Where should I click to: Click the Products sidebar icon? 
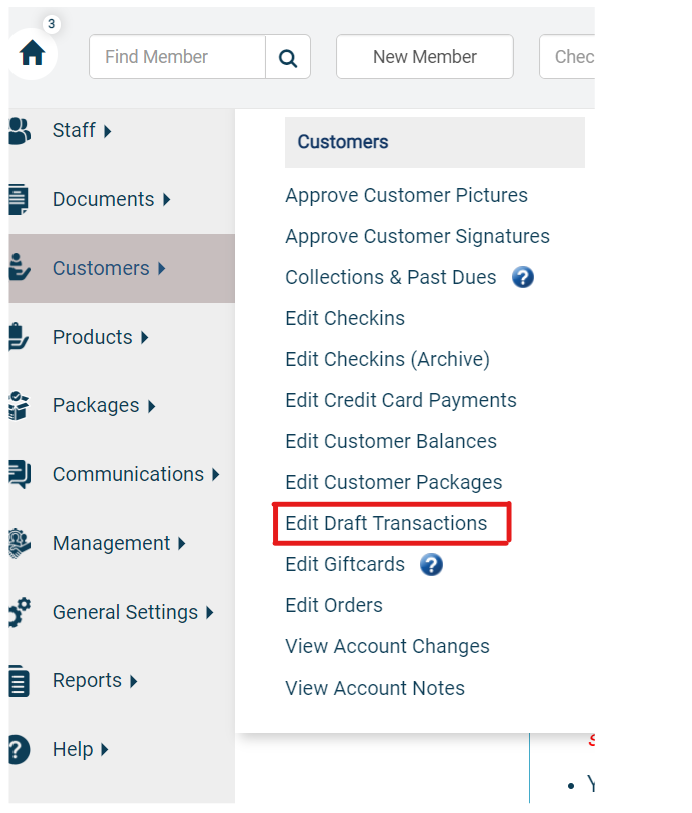tap(18, 337)
